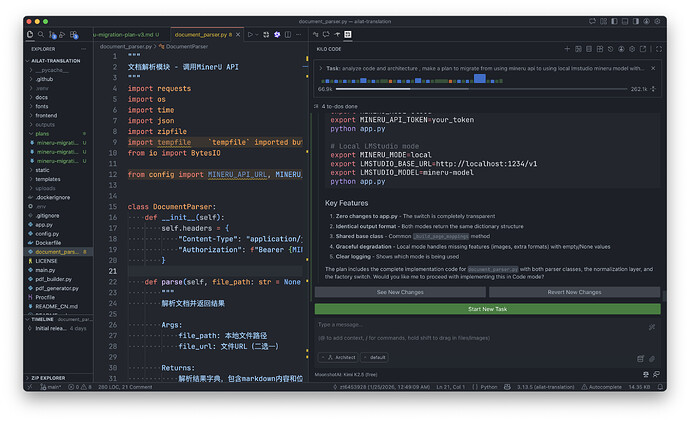
Task: Click the purple Kilo Code icon in editor toolbar
Action: [277, 34]
